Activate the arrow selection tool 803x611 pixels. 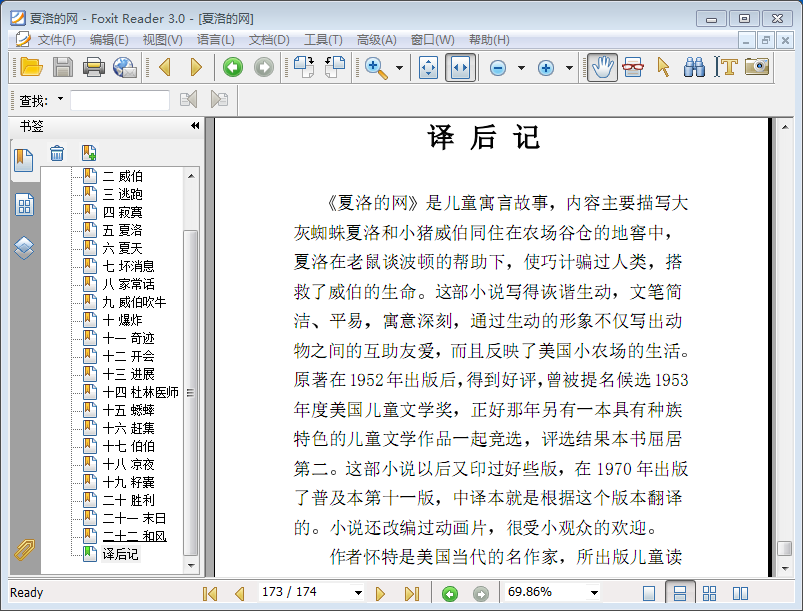(x=663, y=67)
